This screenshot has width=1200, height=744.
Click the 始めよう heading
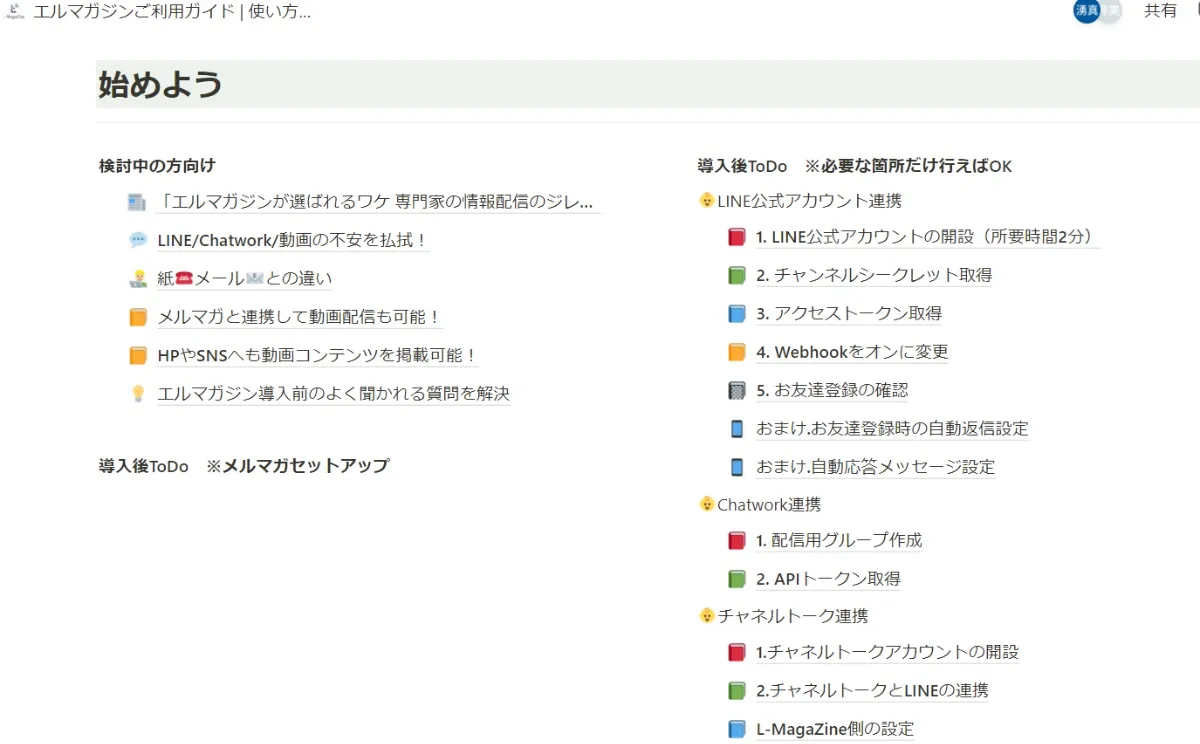tap(160, 85)
